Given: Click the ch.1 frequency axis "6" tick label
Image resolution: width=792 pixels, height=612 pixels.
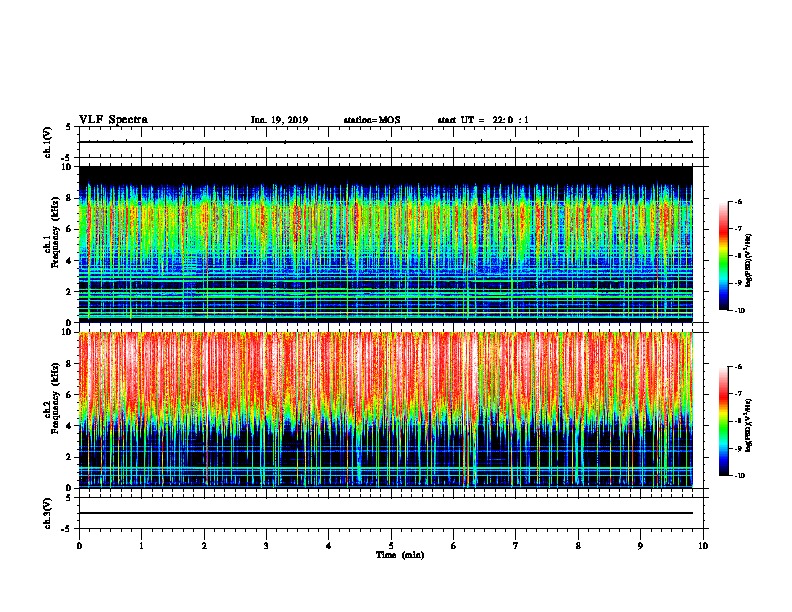Looking at the screenshot, I should click(x=70, y=229).
